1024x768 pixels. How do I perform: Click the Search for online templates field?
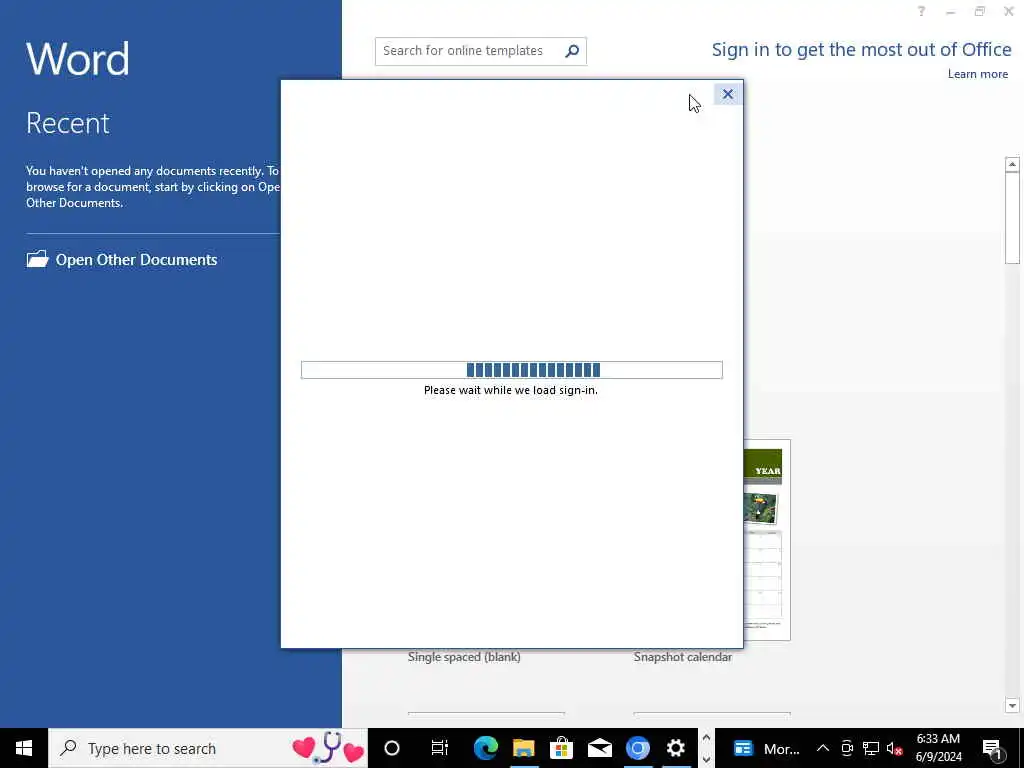click(x=481, y=51)
